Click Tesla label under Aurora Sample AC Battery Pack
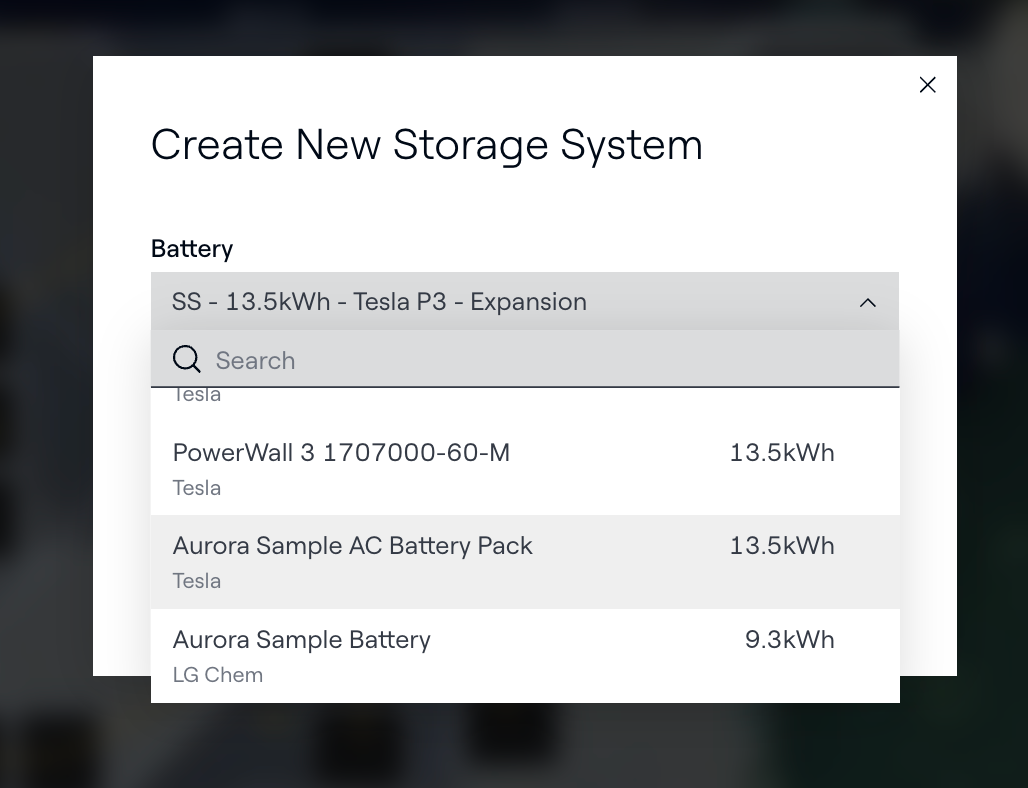Screen dimensions: 1028x788 197,581
